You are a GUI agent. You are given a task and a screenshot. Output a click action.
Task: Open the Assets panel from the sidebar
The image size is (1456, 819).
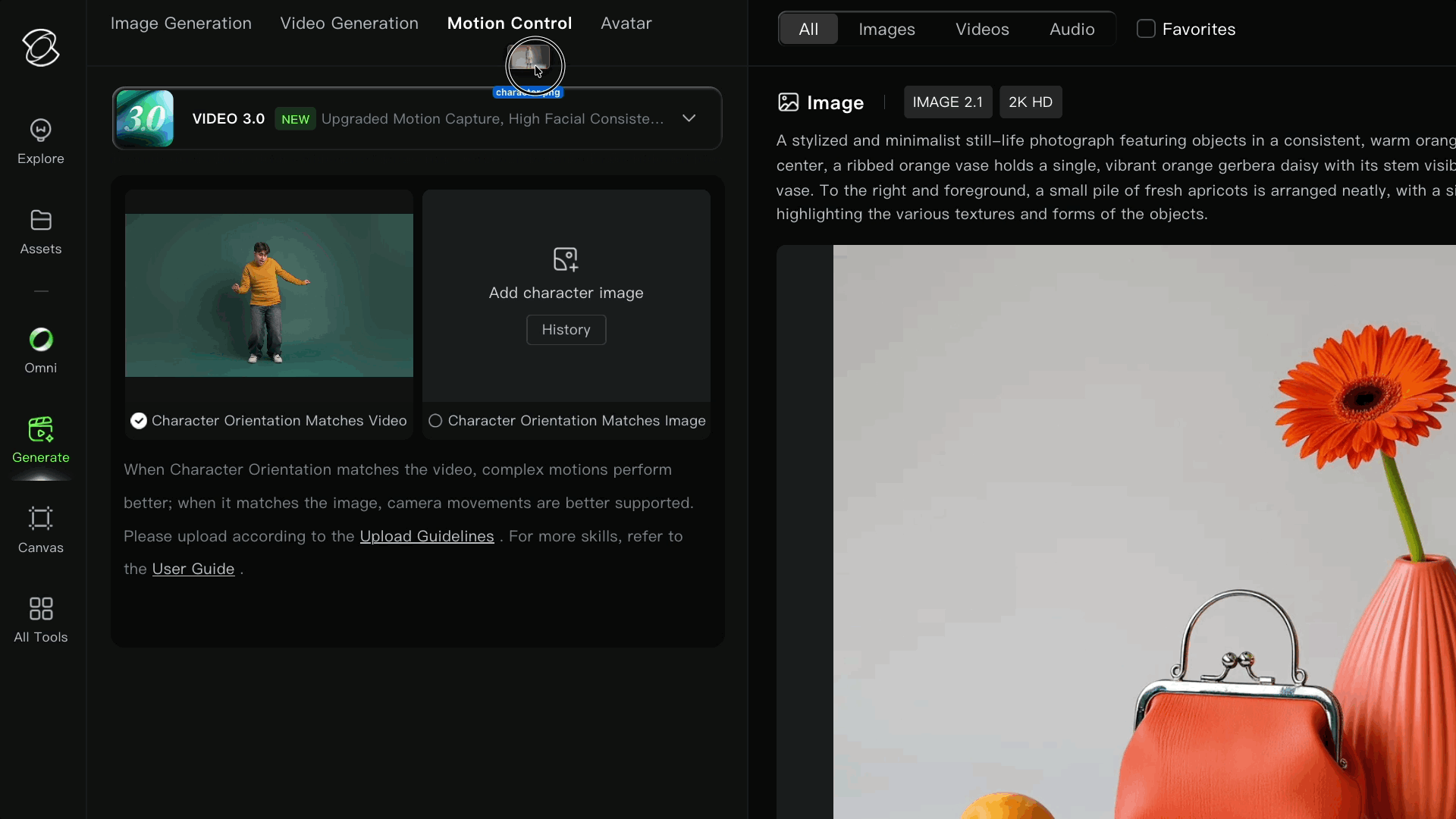click(40, 232)
